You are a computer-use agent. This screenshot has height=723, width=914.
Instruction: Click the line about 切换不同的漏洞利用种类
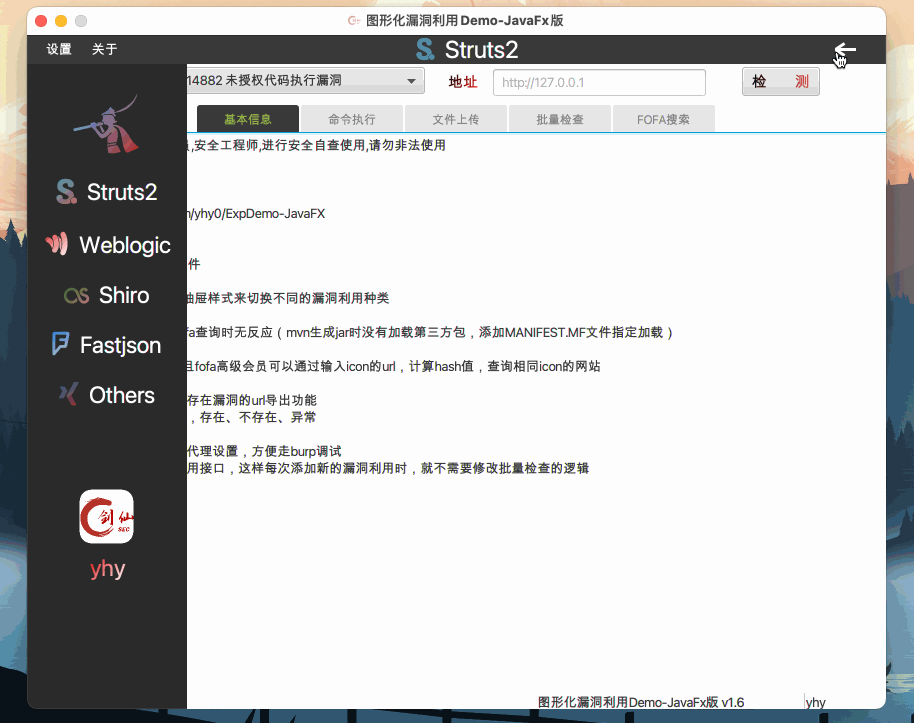[x=289, y=298]
